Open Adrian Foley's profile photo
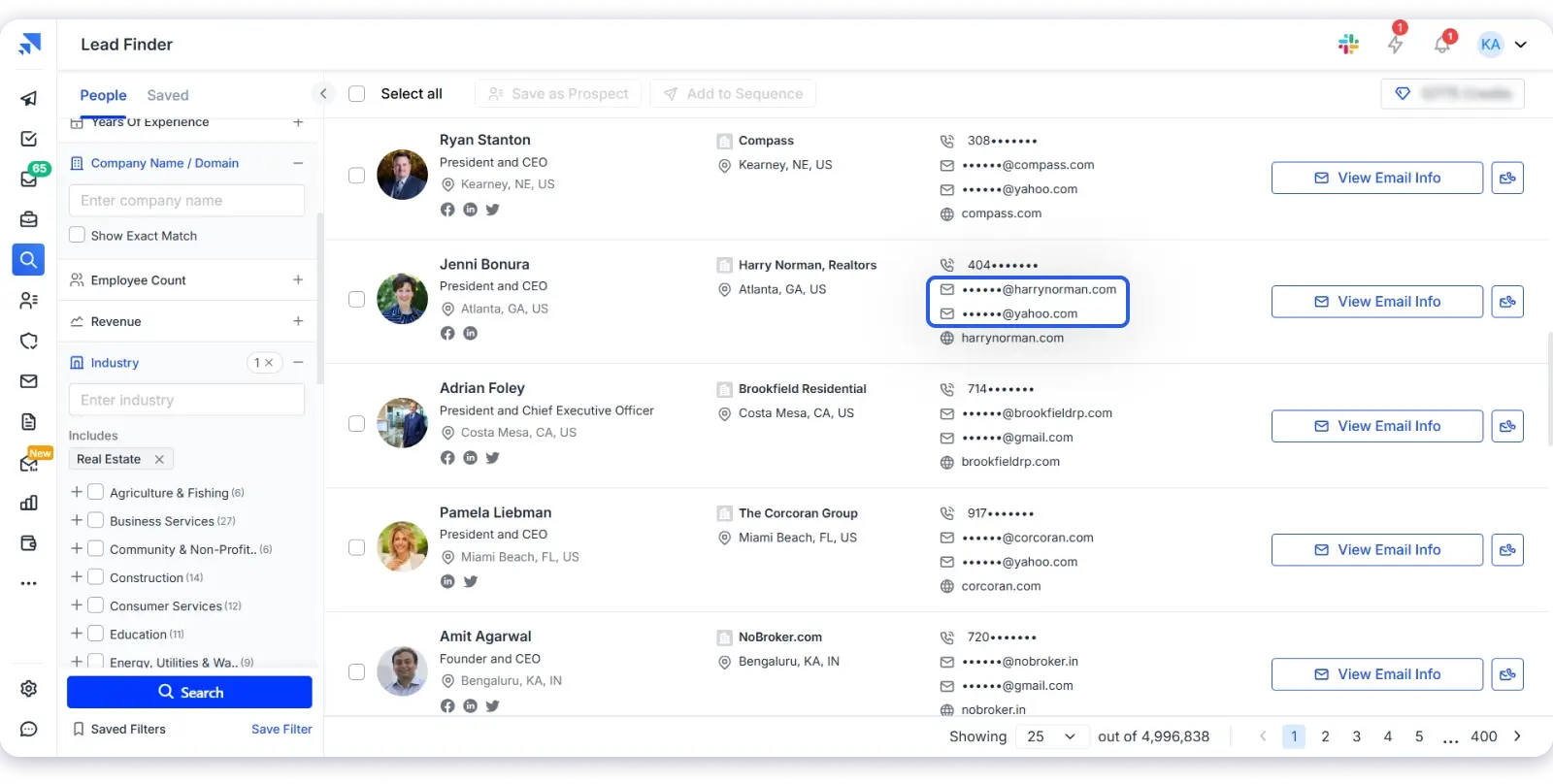This screenshot has width=1553, height=784. [402, 423]
